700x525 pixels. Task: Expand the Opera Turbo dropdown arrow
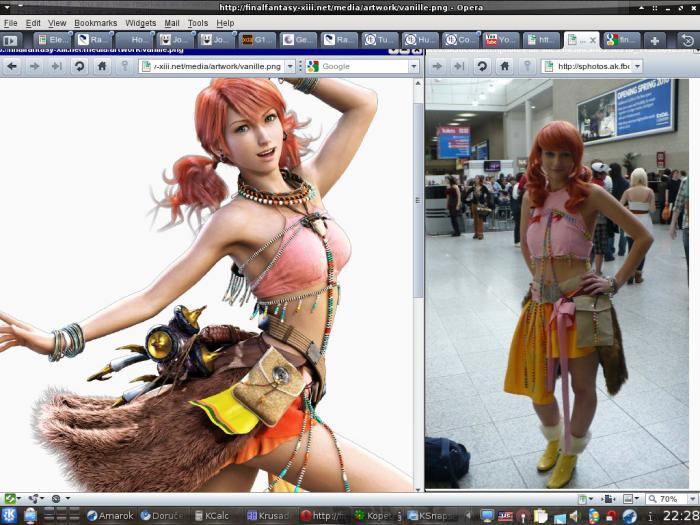(x=68, y=498)
